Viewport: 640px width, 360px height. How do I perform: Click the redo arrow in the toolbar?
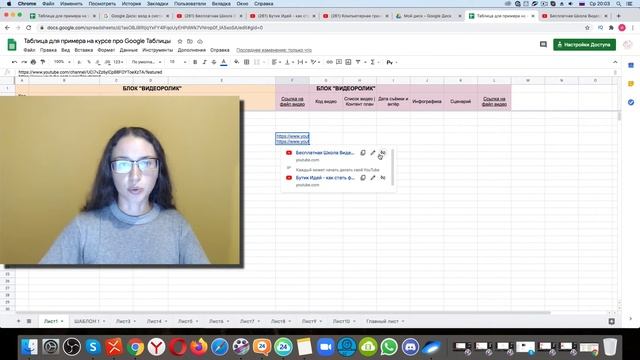pos(24,62)
